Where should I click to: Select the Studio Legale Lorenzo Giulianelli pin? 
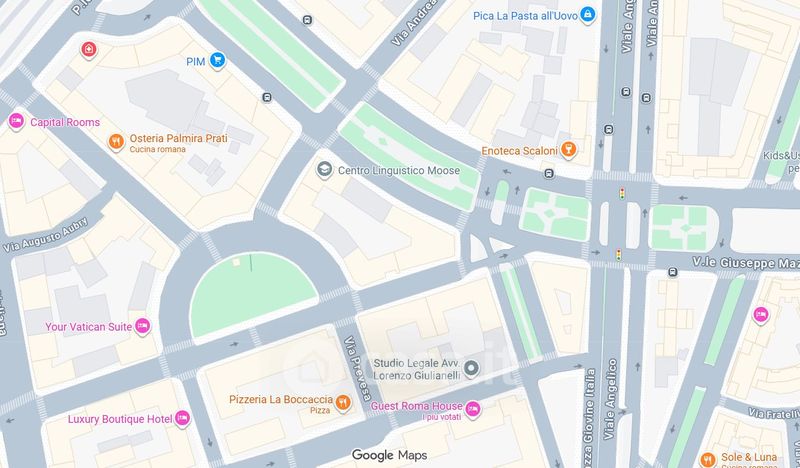pyautogui.click(x=472, y=368)
